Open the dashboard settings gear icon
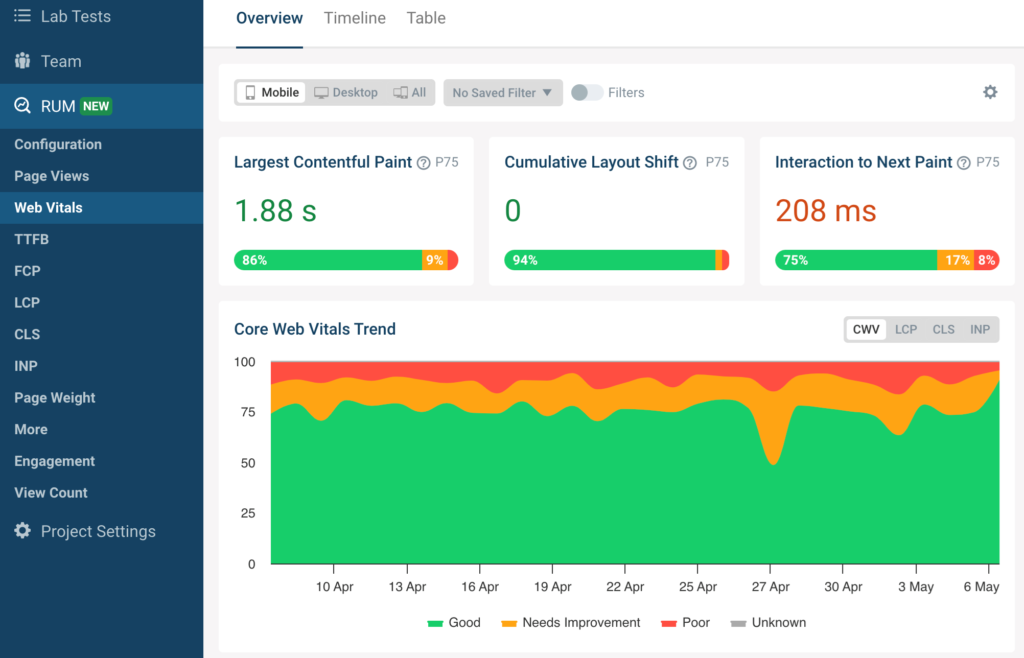The height and width of the screenshot is (658, 1024). 990,91
